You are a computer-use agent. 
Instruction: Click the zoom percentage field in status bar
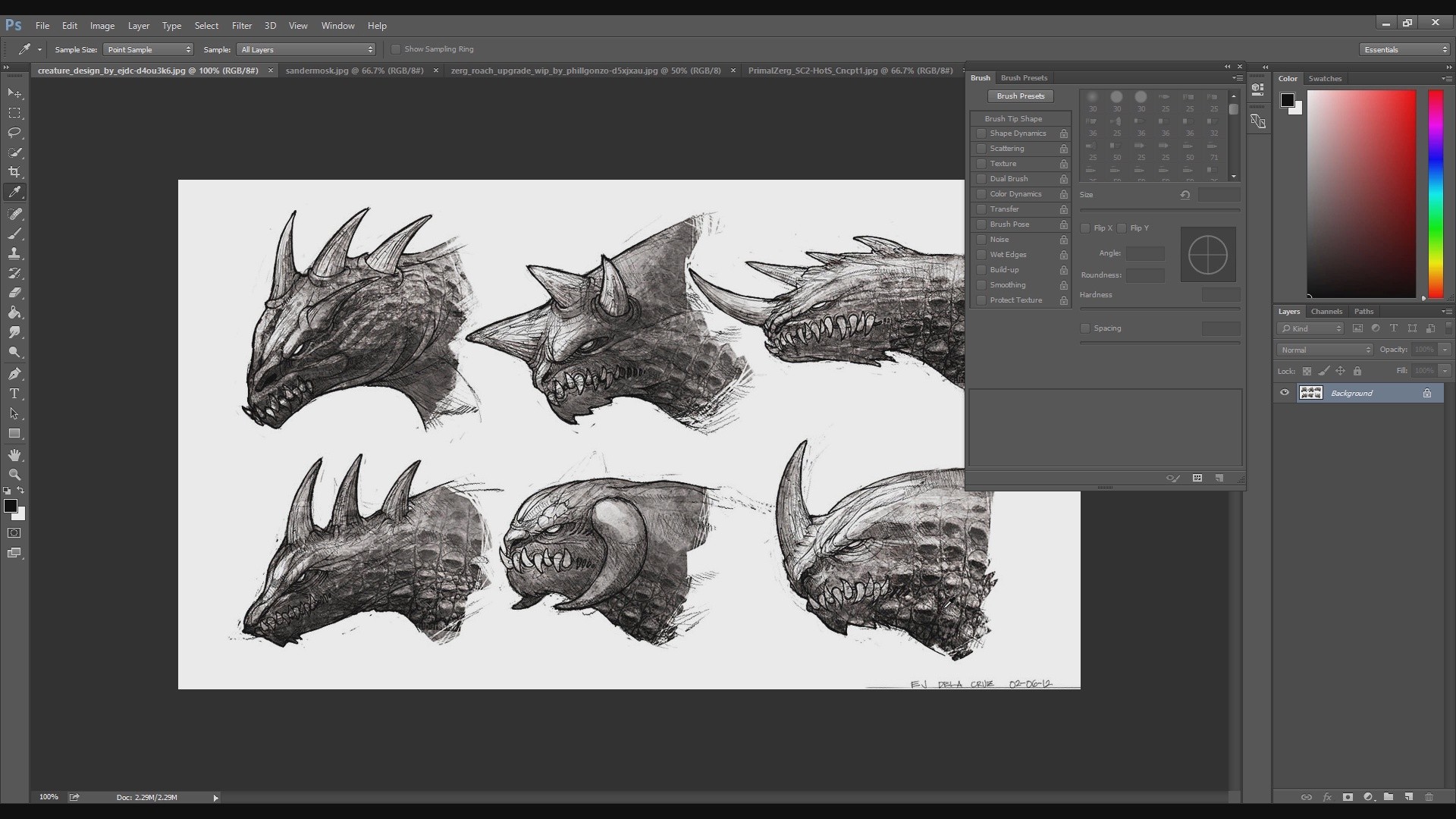coord(49,797)
